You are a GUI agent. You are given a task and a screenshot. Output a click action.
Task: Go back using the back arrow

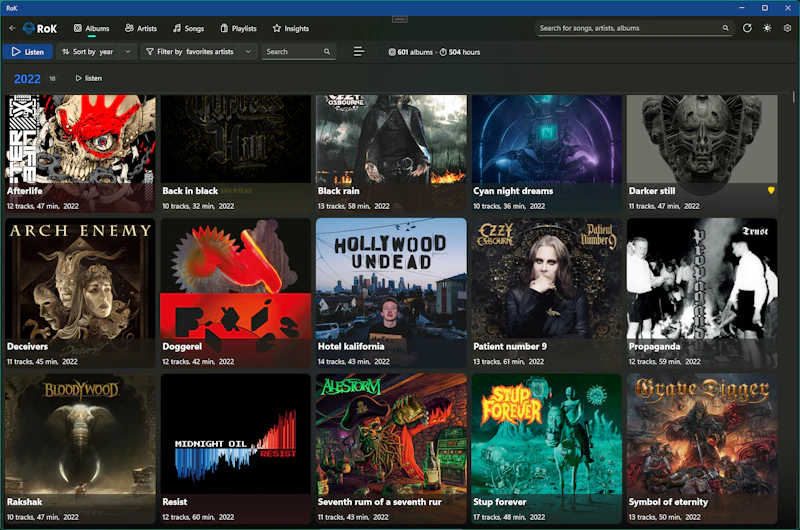tap(12, 28)
